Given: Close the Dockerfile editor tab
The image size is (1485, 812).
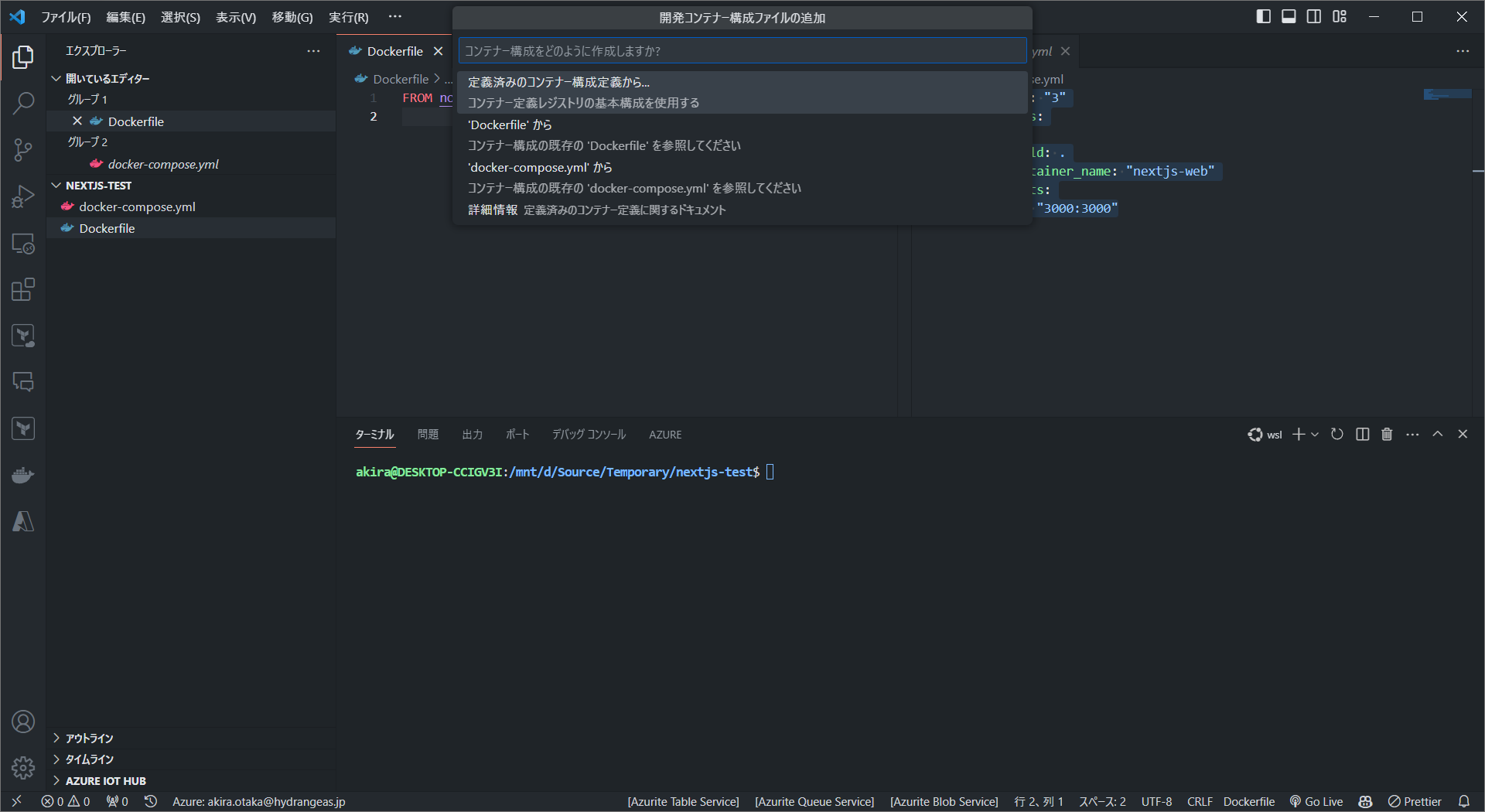Looking at the screenshot, I should (x=438, y=51).
